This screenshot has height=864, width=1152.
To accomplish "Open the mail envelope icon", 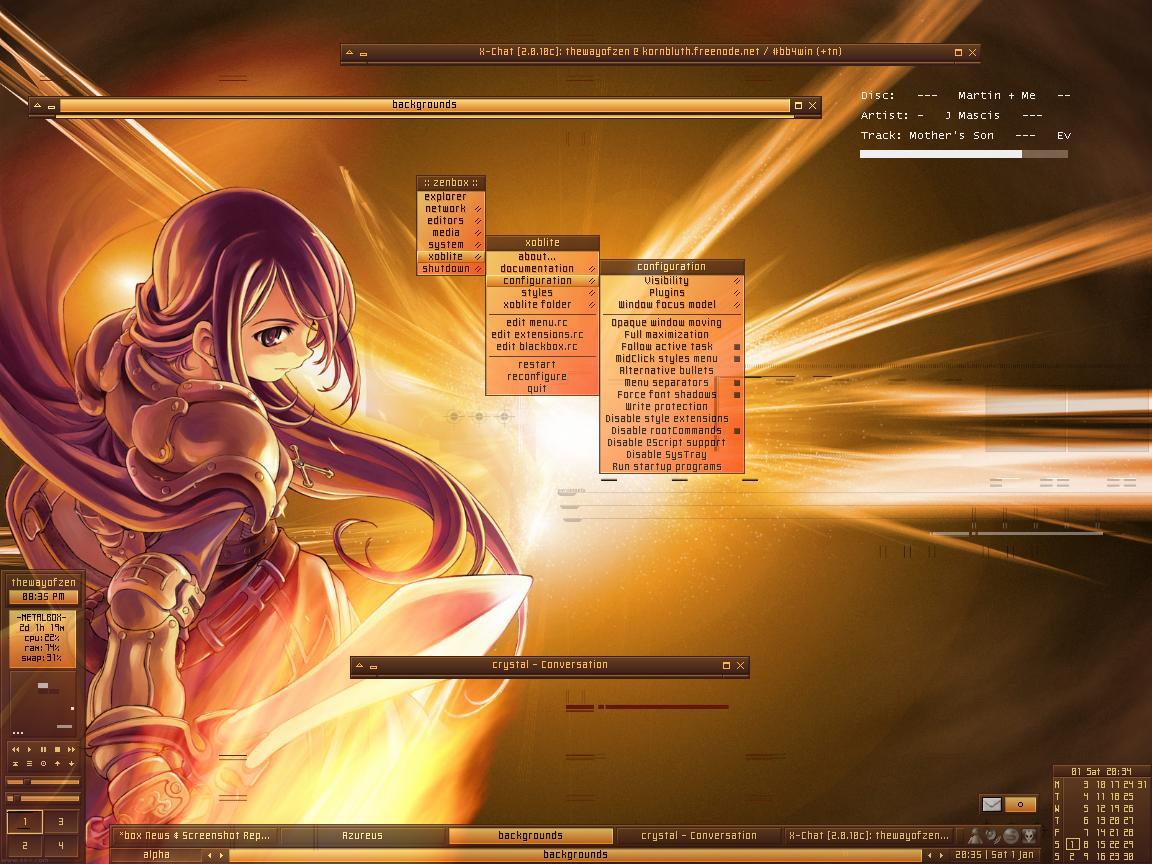I will click(991, 804).
